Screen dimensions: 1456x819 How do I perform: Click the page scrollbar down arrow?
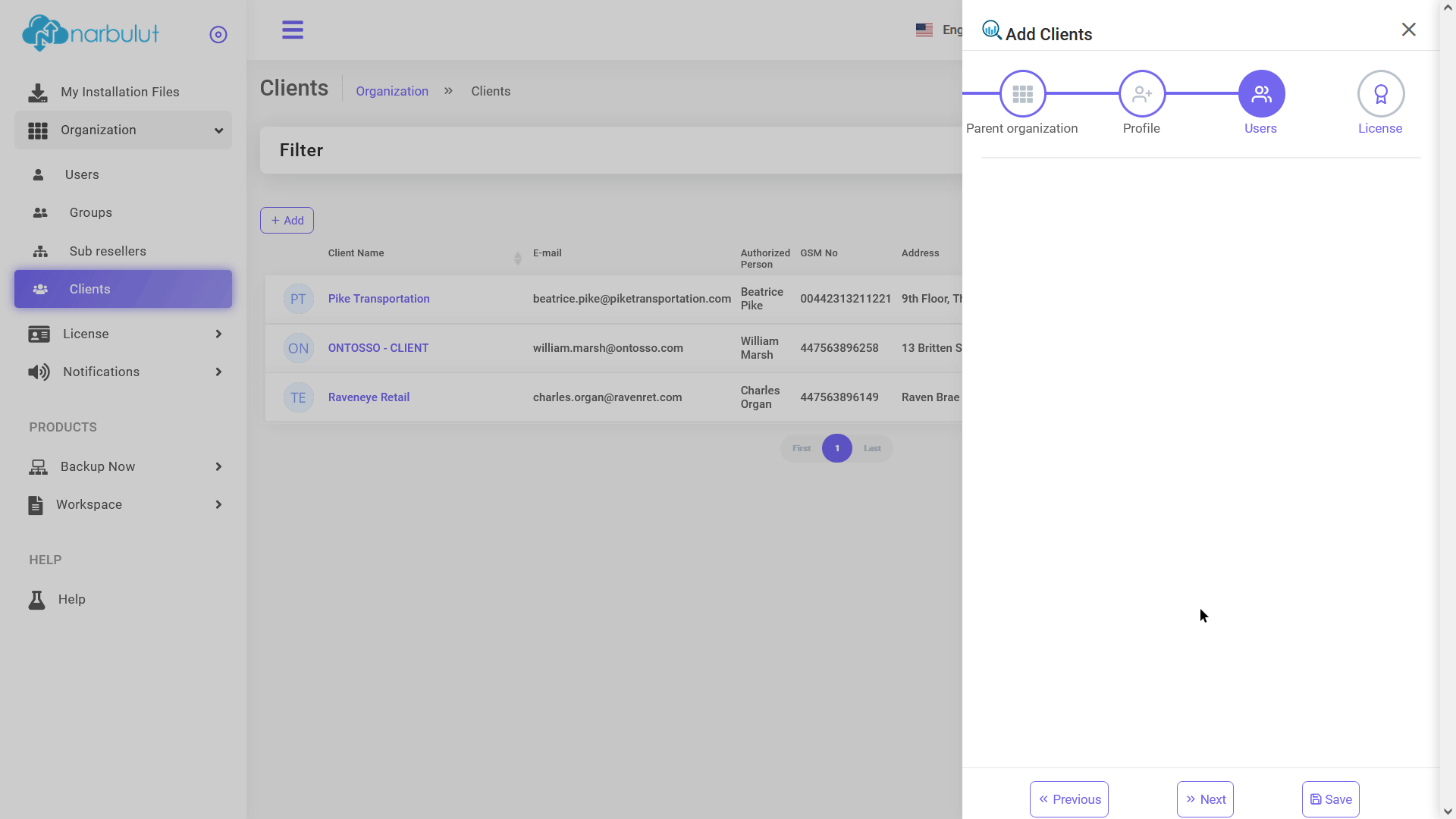[x=1448, y=811]
